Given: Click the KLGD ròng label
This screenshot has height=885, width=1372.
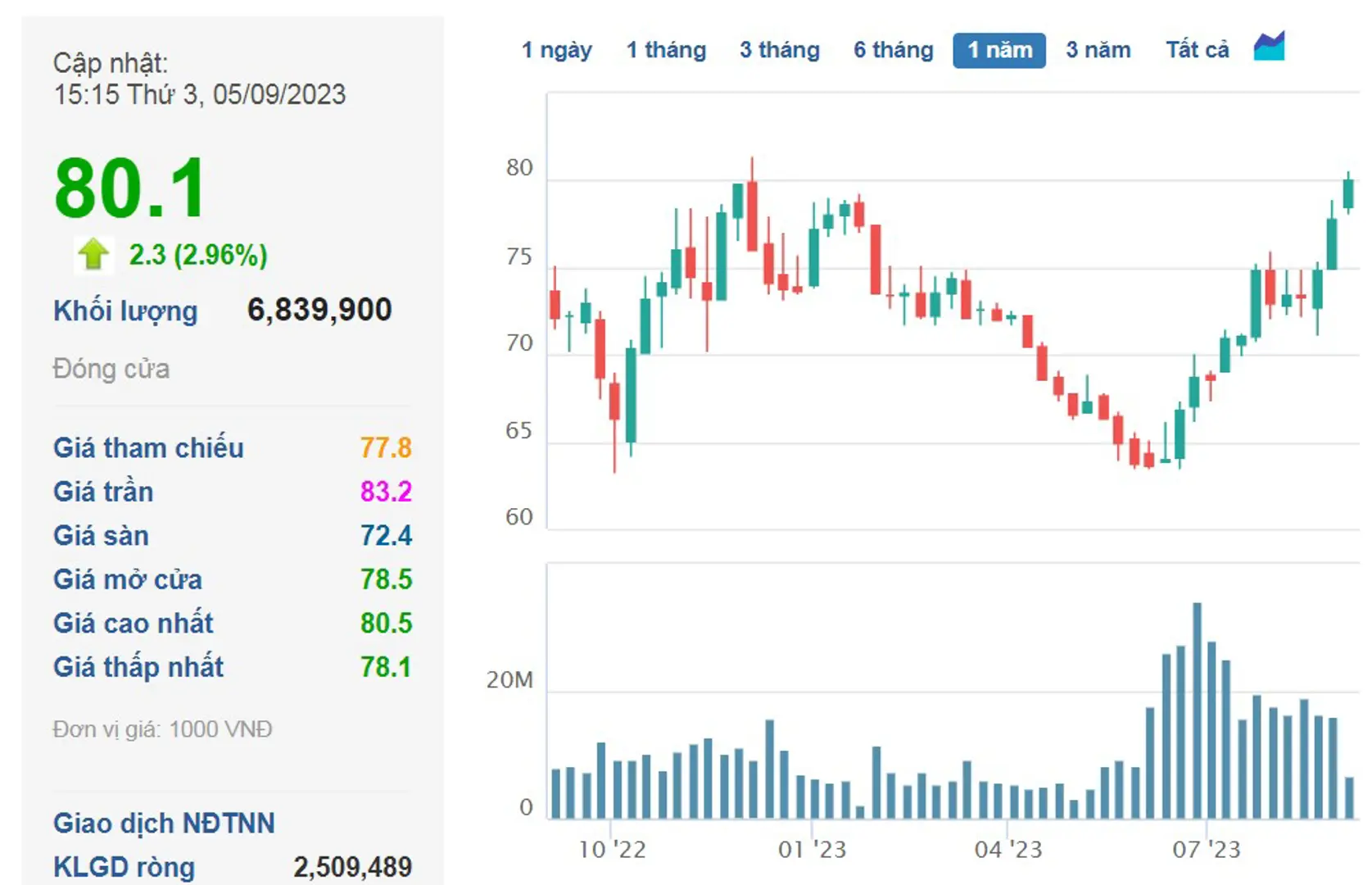Looking at the screenshot, I should coord(124,867).
